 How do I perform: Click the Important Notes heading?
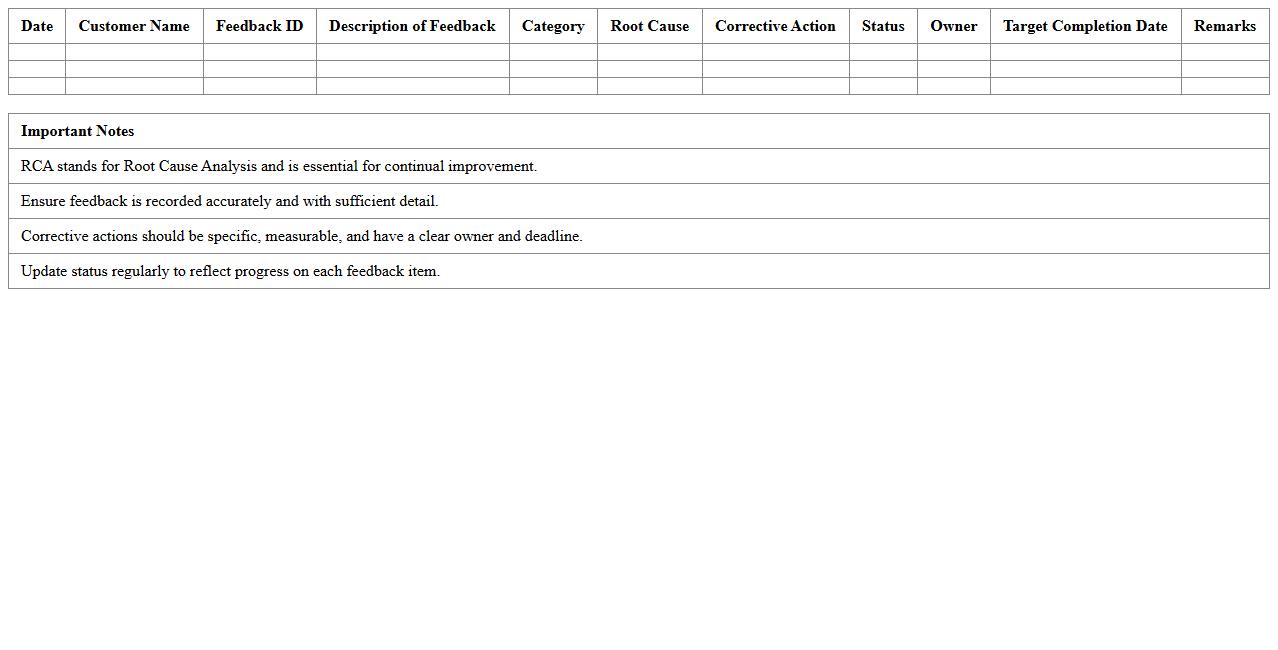point(77,131)
